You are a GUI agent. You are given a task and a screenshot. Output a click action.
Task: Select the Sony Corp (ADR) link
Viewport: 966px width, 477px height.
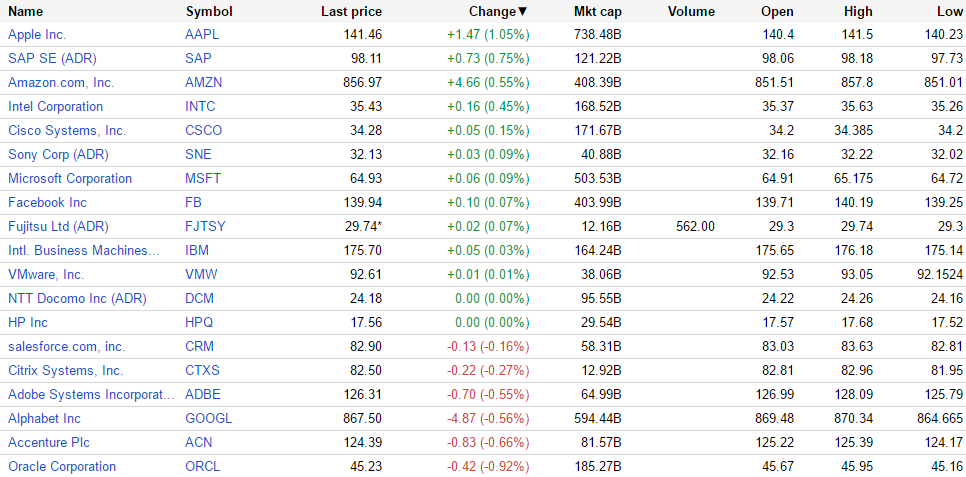(x=58, y=155)
